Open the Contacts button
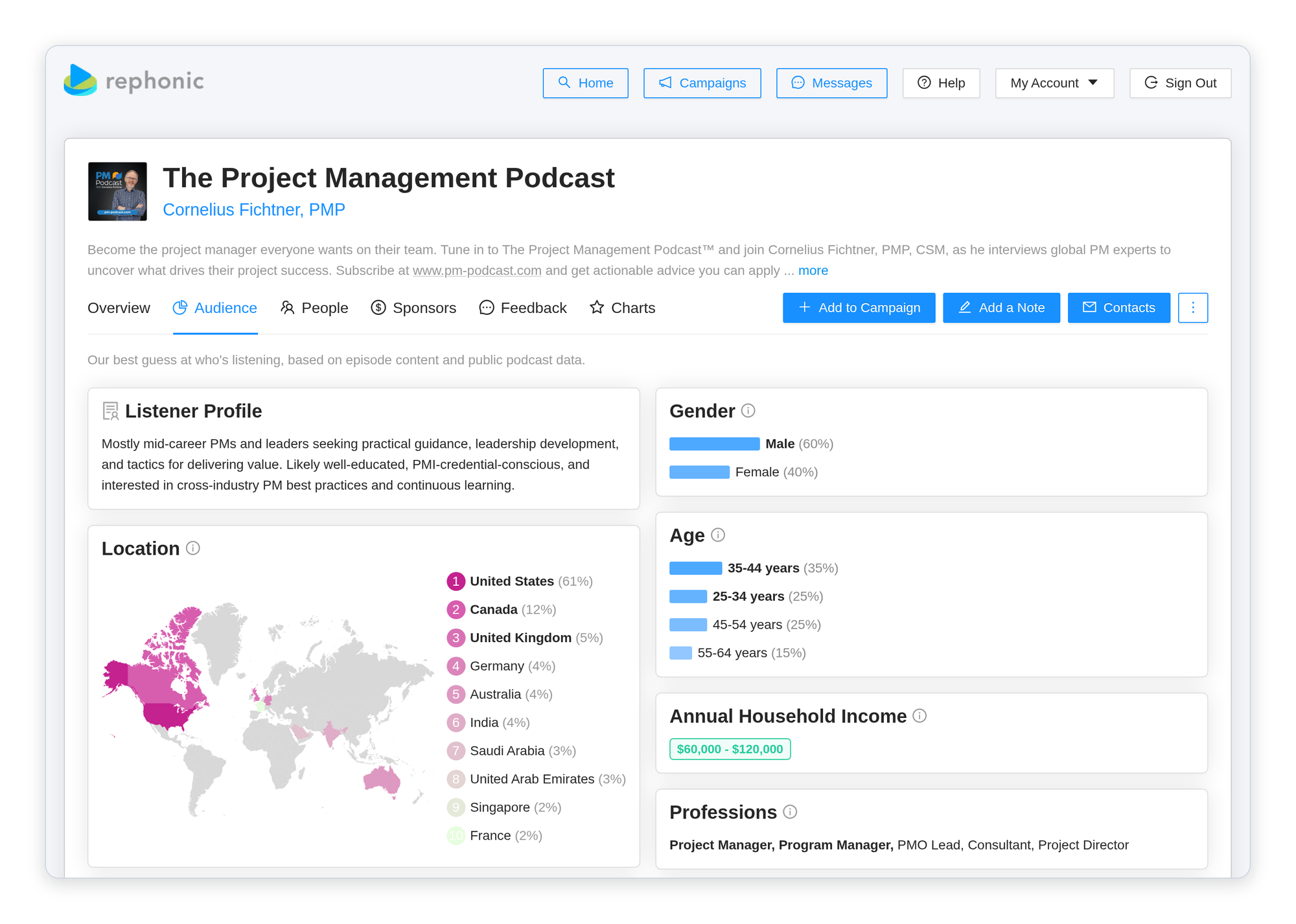This screenshot has height=924, width=1296. pos(1118,308)
